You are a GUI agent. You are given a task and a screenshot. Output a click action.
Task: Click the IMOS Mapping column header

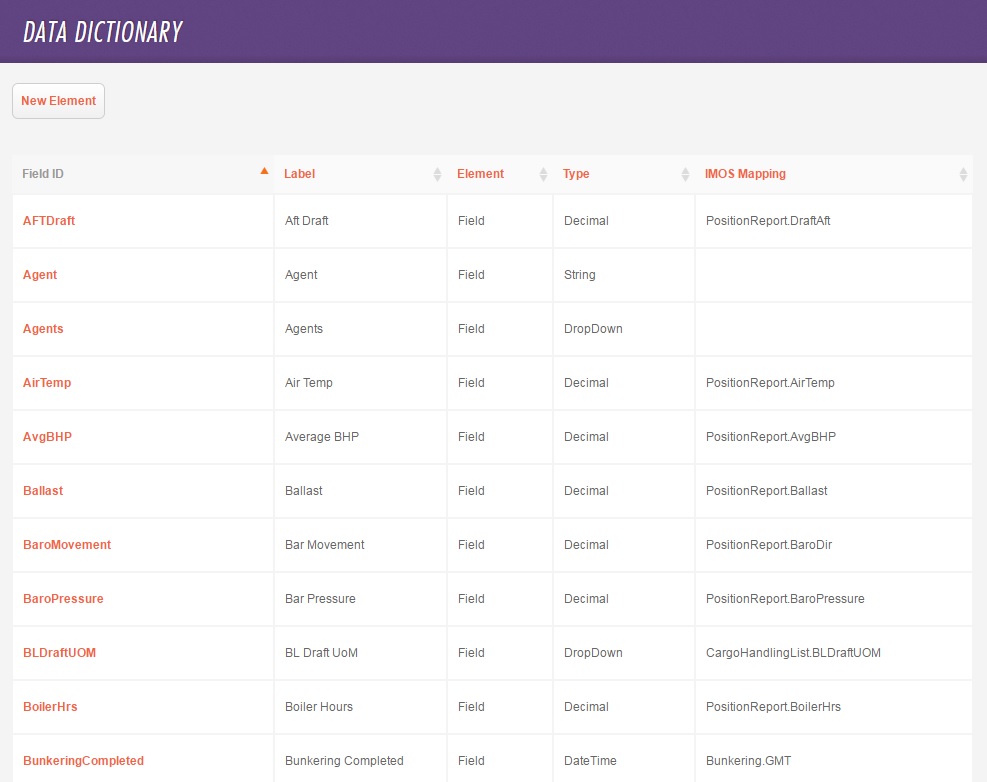tap(745, 173)
